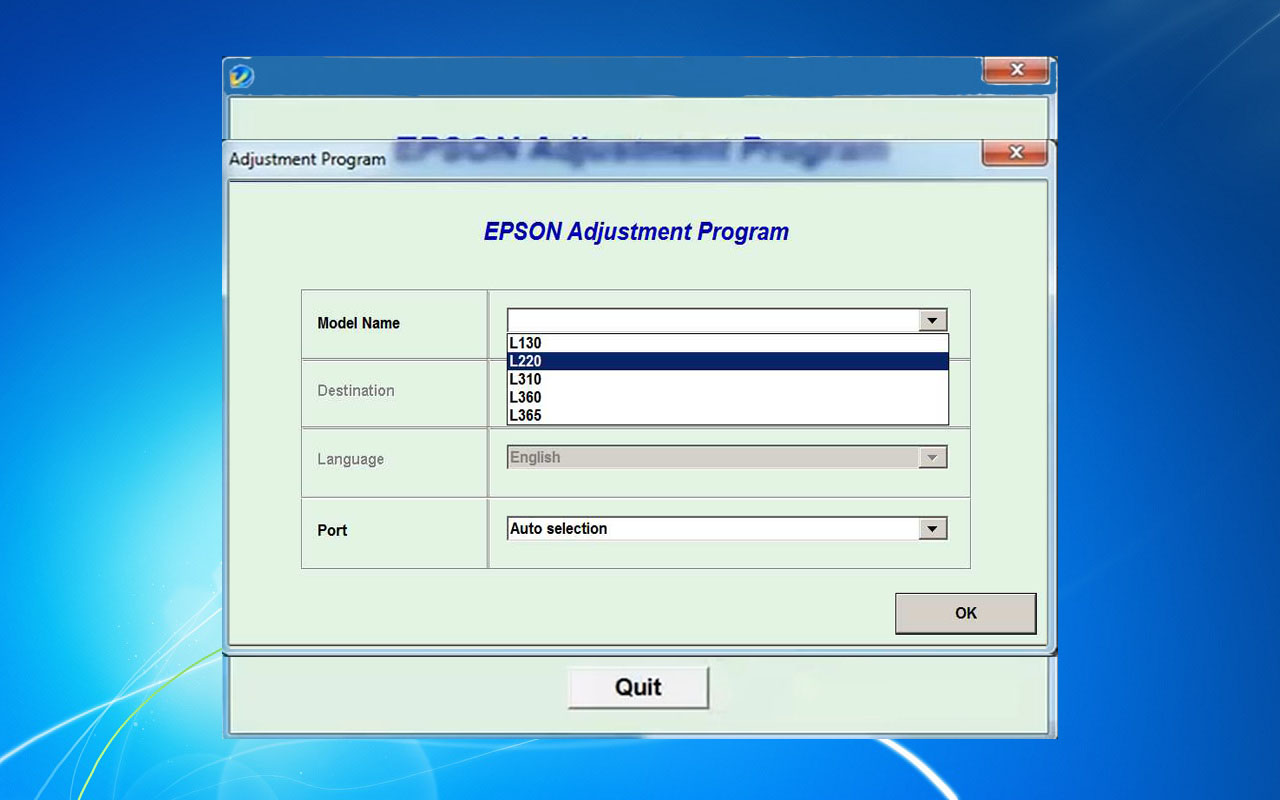Viewport: 1280px width, 800px height.
Task: Click the Language label
Action: point(350,459)
